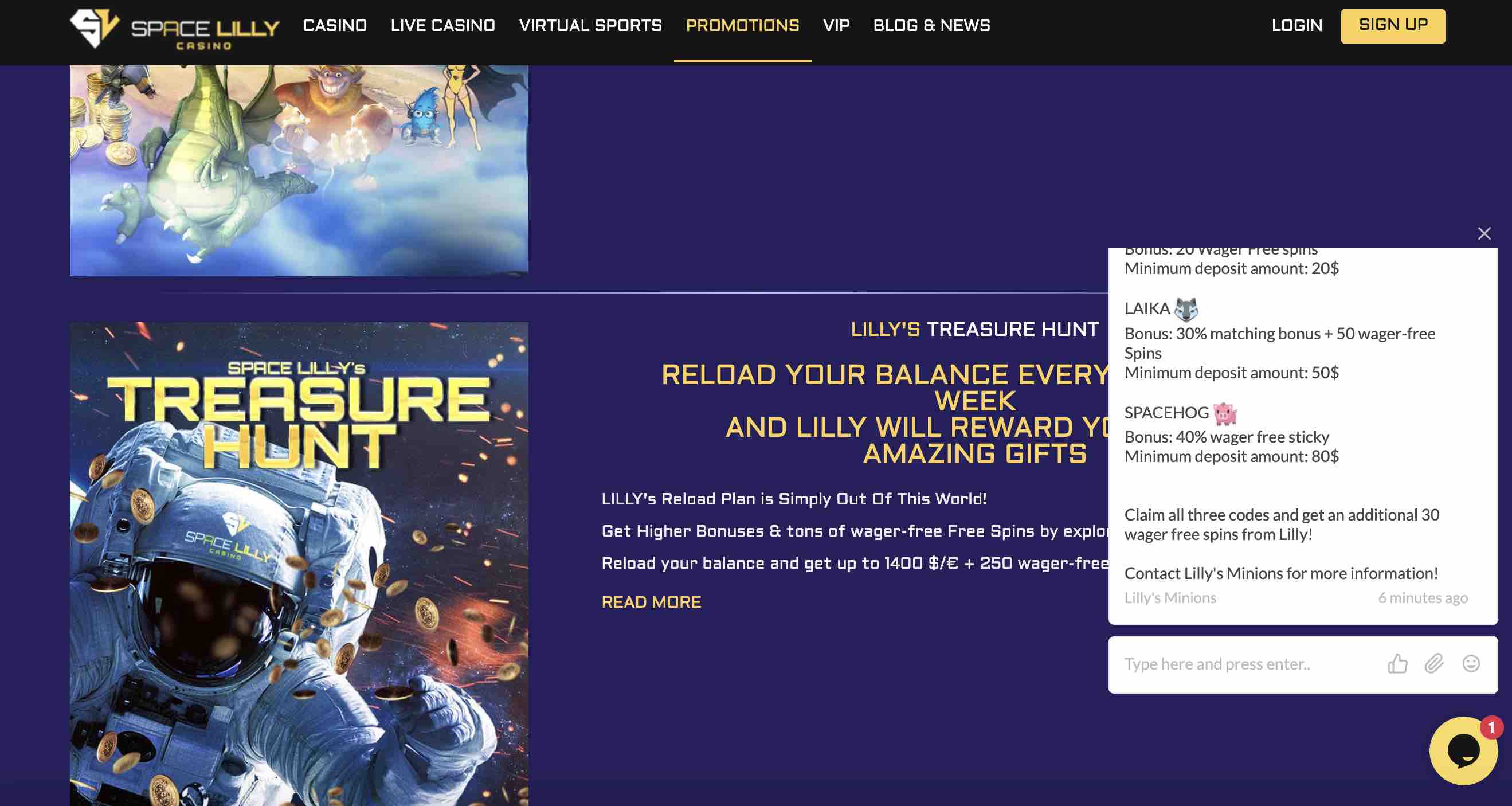Click the Space Lilly Casino logo
Viewport: 1512px width, 806px height.
pos(174,28)
